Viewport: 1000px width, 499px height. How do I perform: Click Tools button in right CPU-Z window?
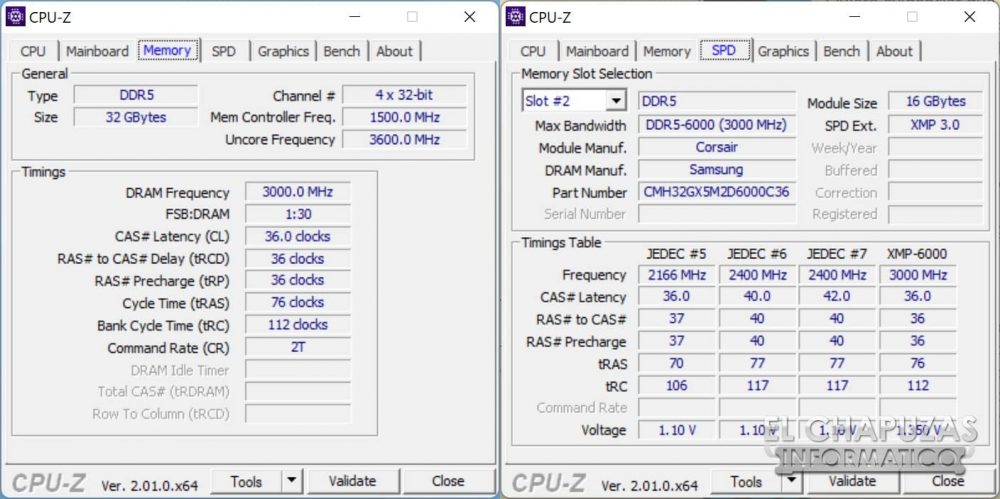(746, 482)
